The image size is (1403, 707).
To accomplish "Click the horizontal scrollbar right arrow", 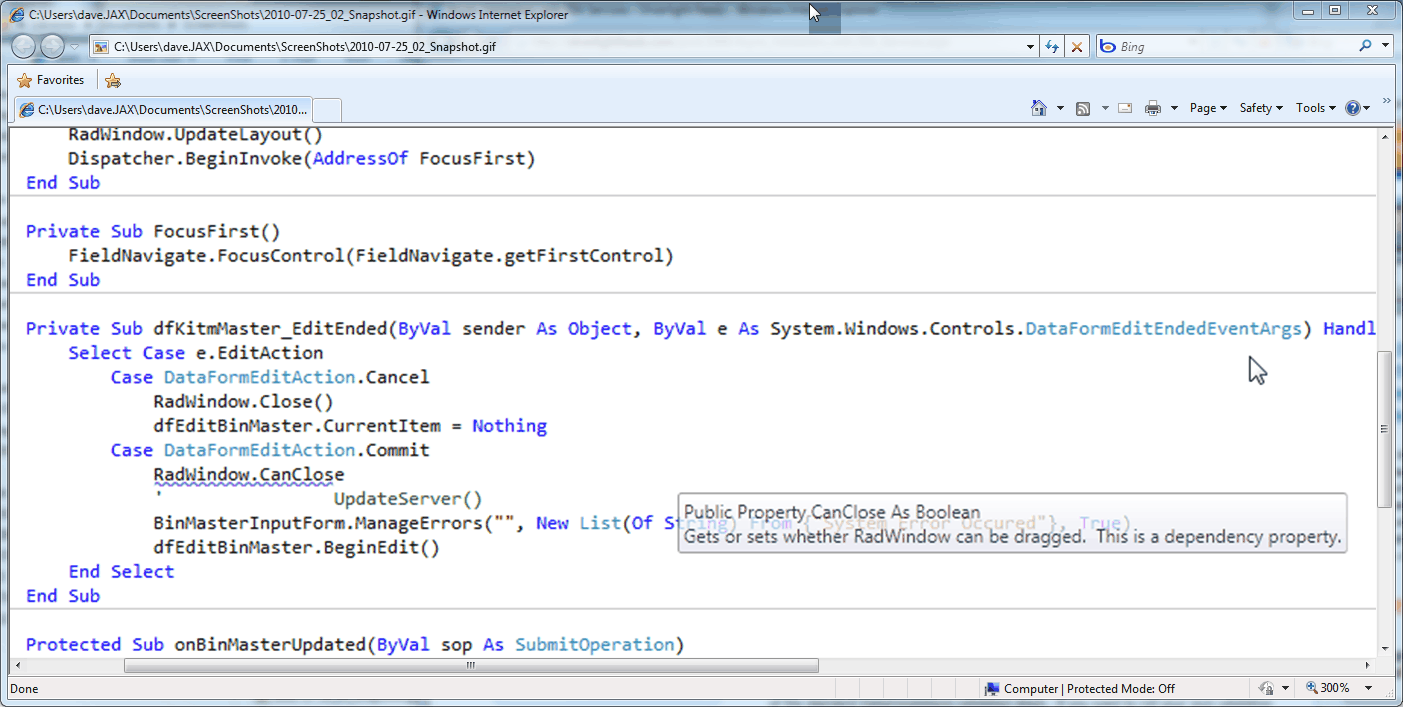I will coord(1368,665).
